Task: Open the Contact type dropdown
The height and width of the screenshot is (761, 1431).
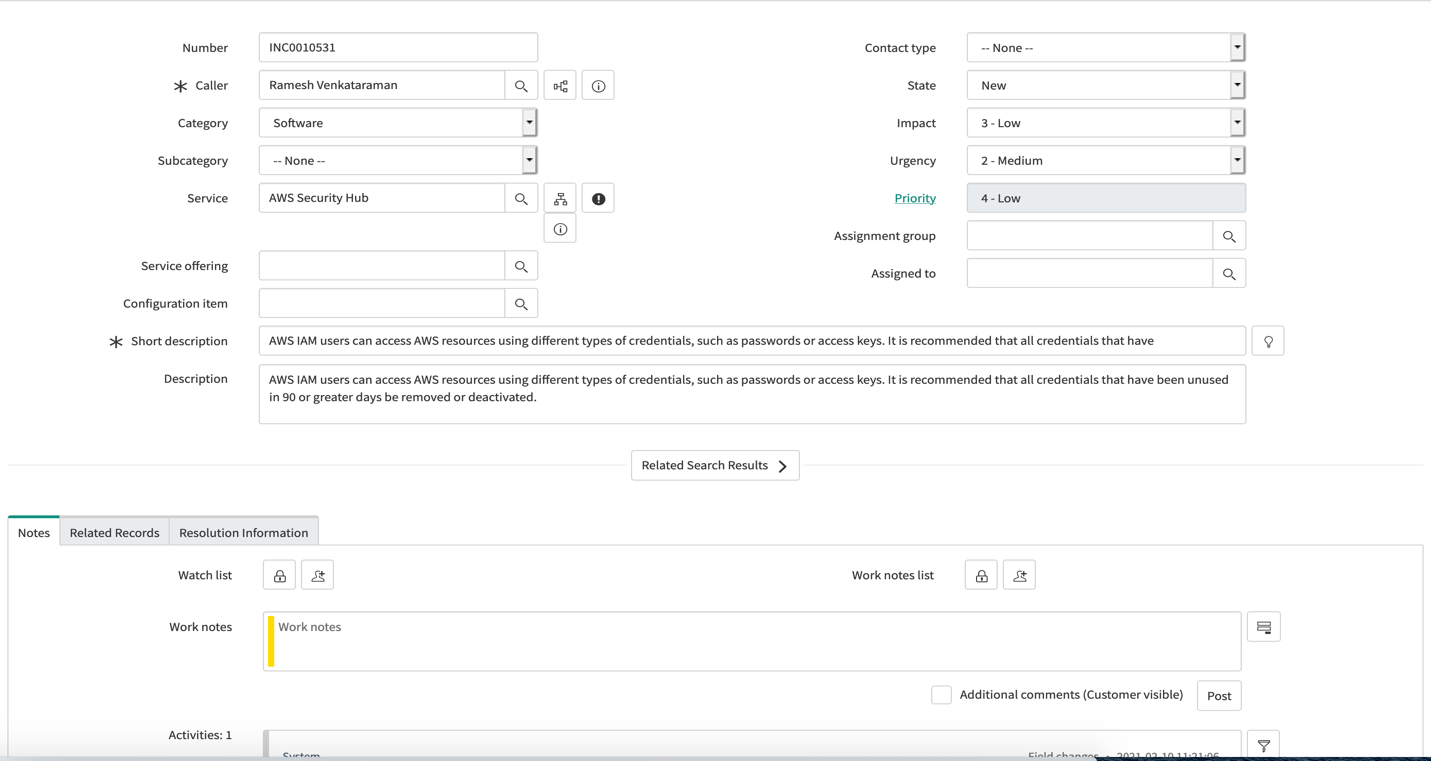Action: 1237,47
